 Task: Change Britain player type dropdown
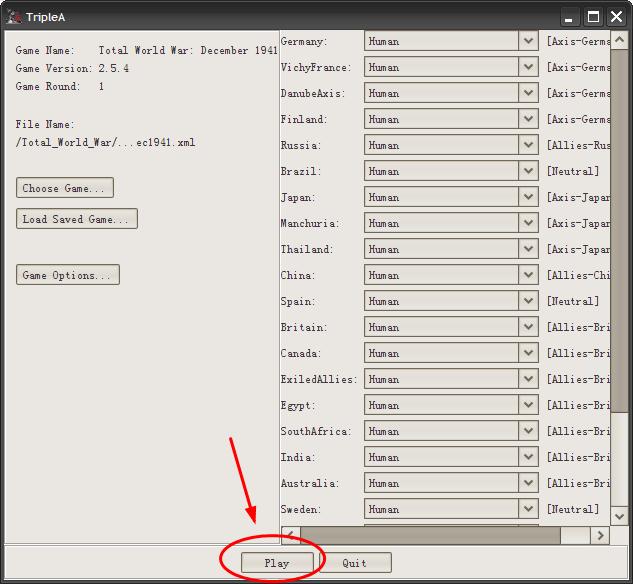[x=451, y=327]
